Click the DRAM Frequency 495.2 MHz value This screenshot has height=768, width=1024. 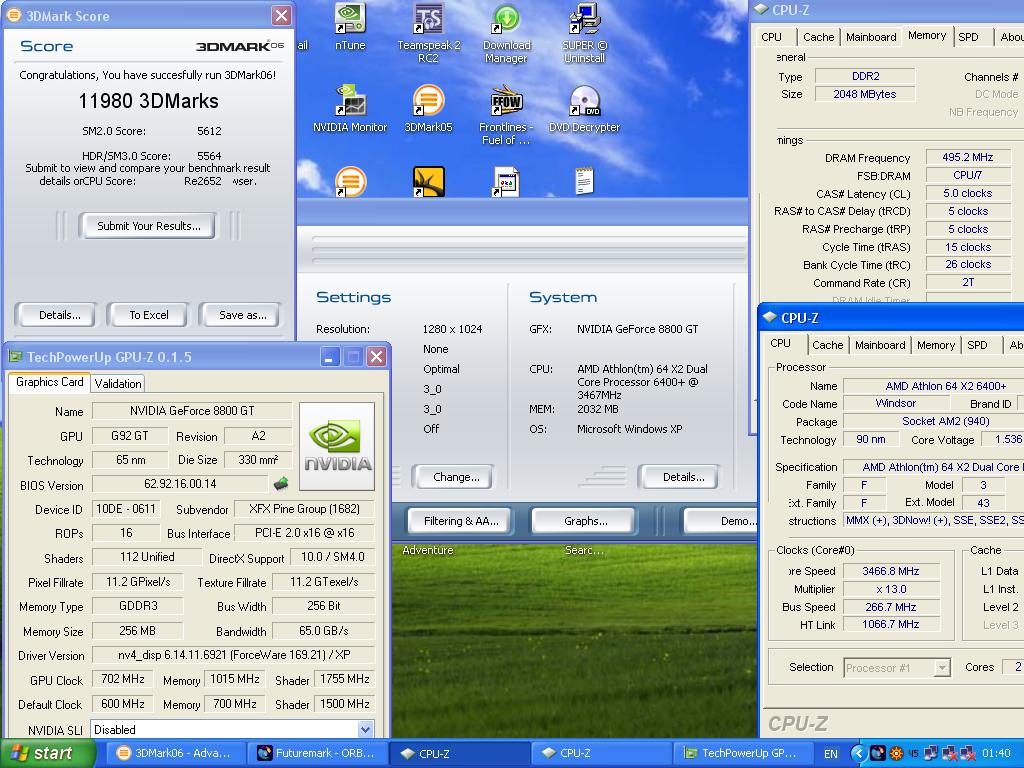click(968, 157)
